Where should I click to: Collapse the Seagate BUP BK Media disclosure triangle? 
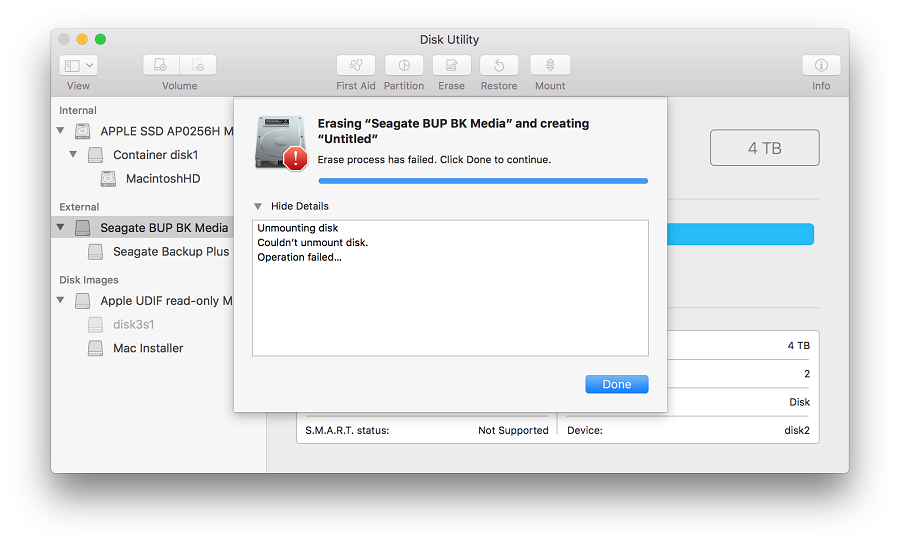pyautogui.click(x=60, y=227)
